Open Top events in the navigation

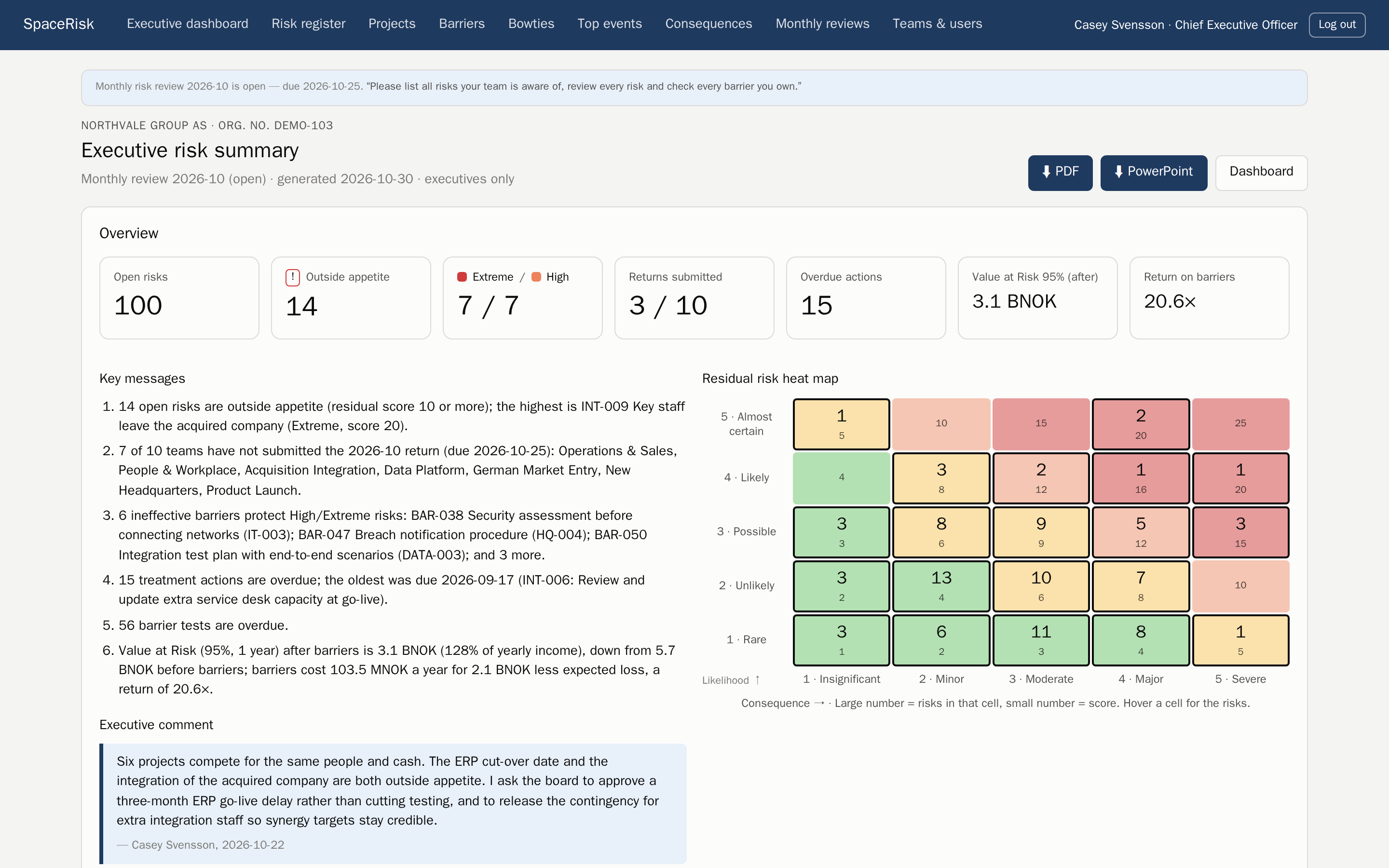610,24
